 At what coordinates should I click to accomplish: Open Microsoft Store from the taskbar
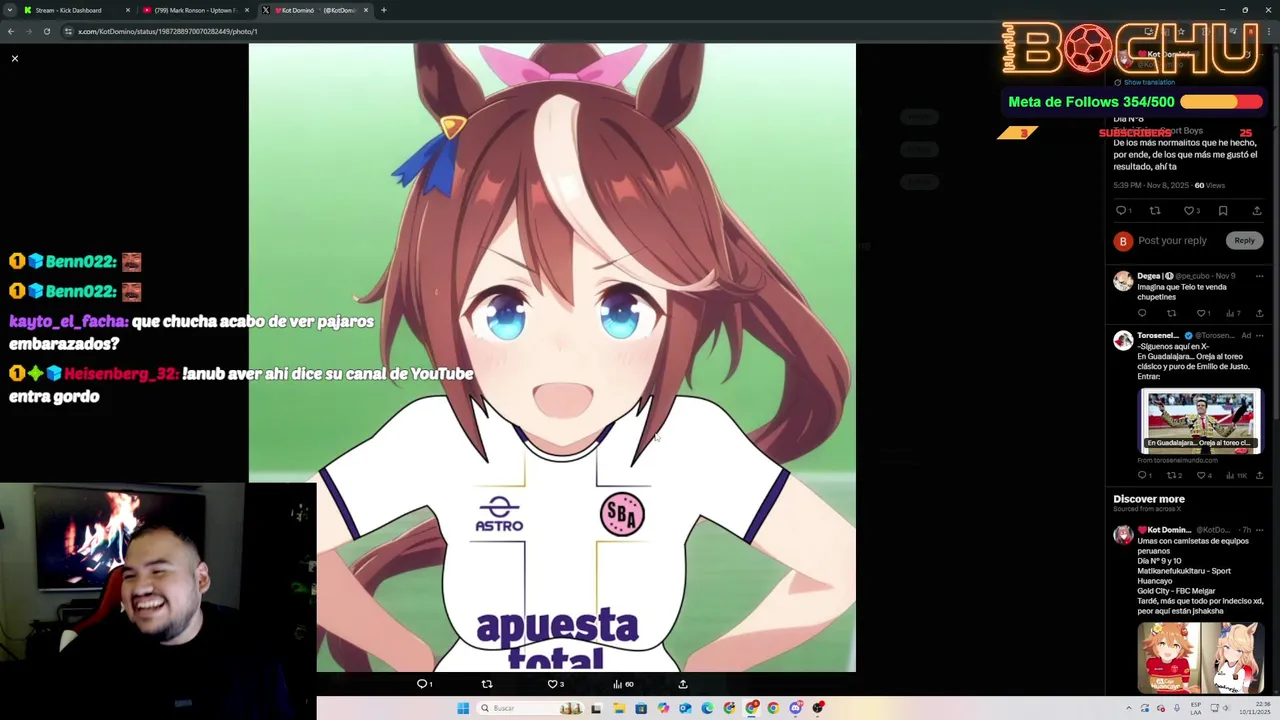[x=641, y=708]
